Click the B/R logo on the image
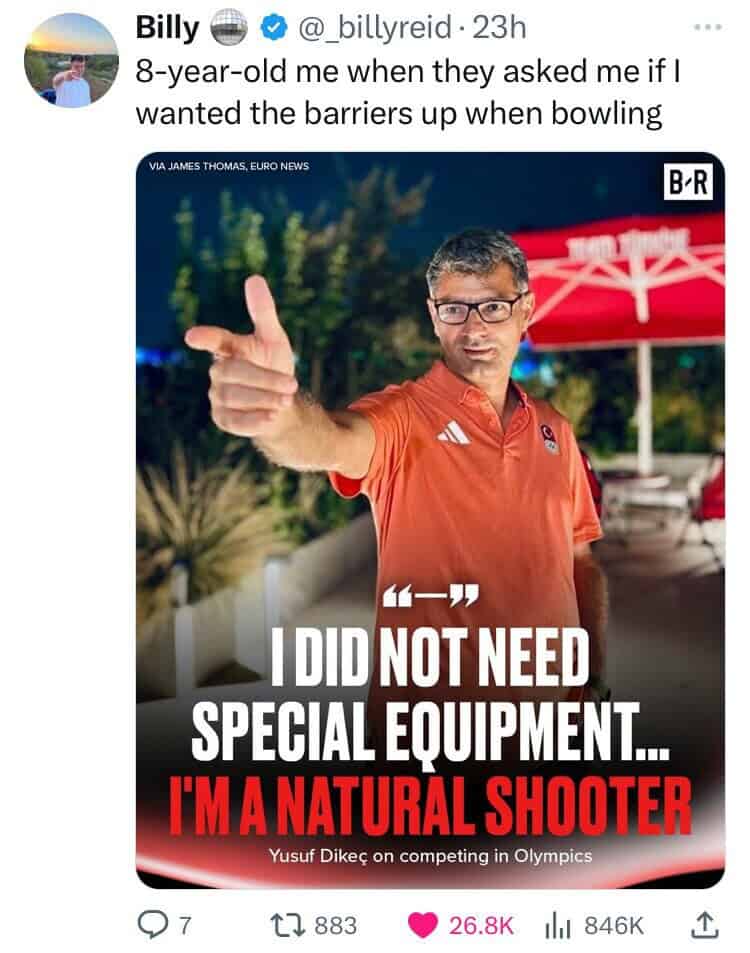 tap(688, 181)
